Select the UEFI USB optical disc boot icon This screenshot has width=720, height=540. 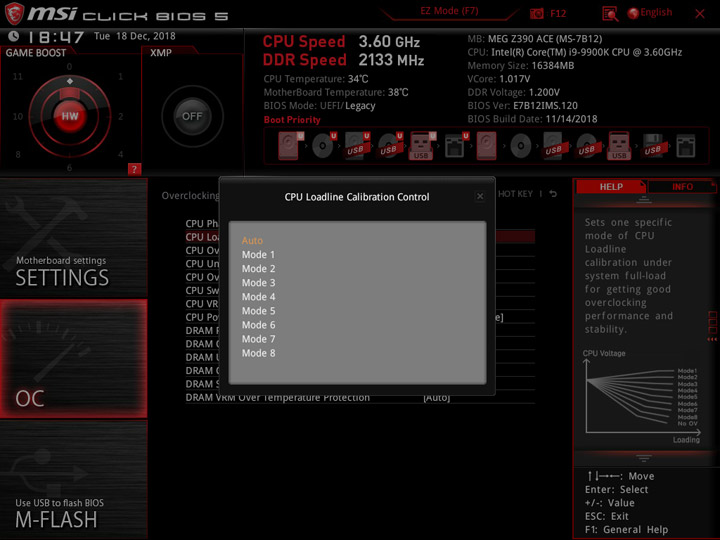390,146
